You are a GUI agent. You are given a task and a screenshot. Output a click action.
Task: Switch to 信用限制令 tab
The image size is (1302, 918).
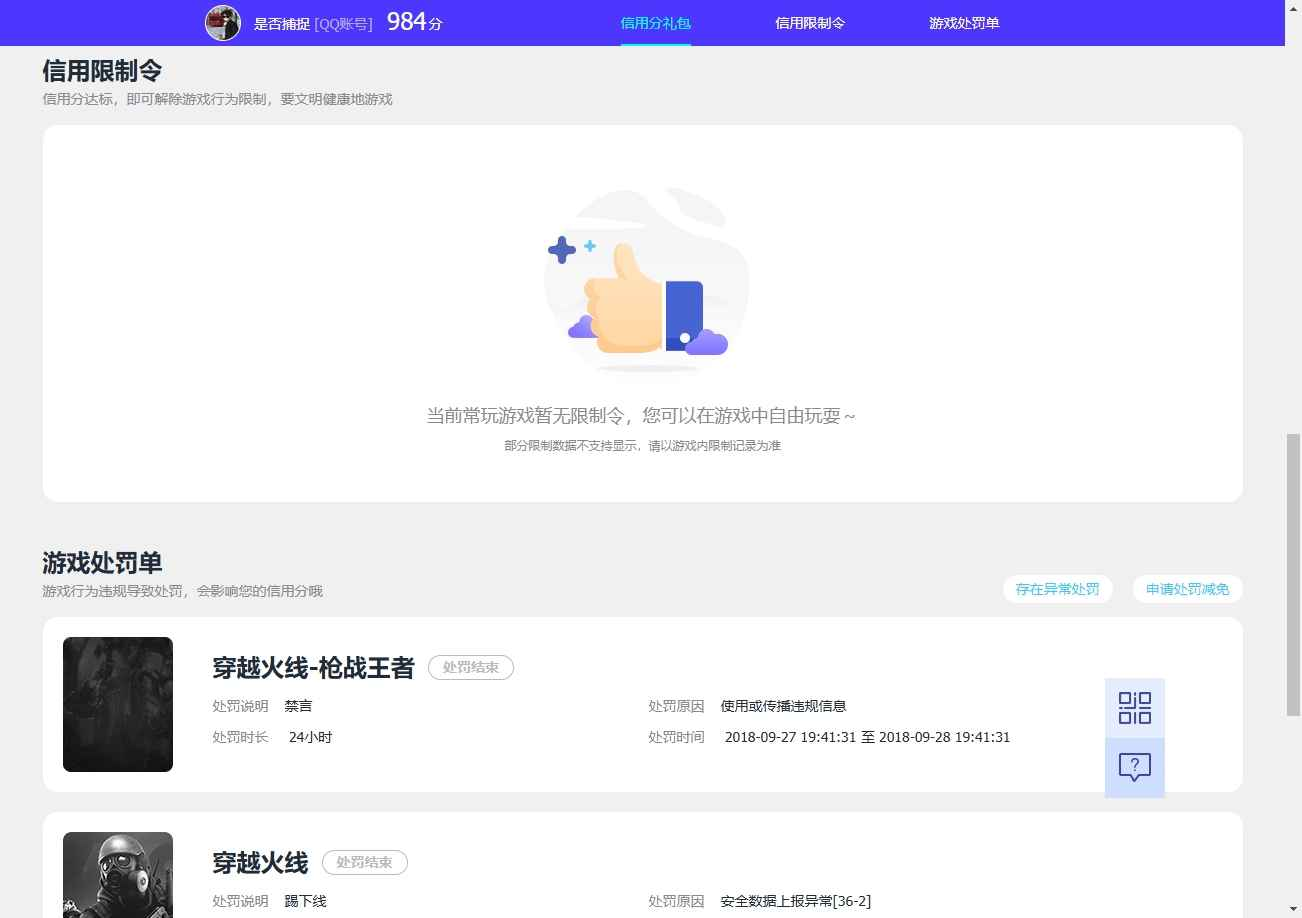(810, 22)
